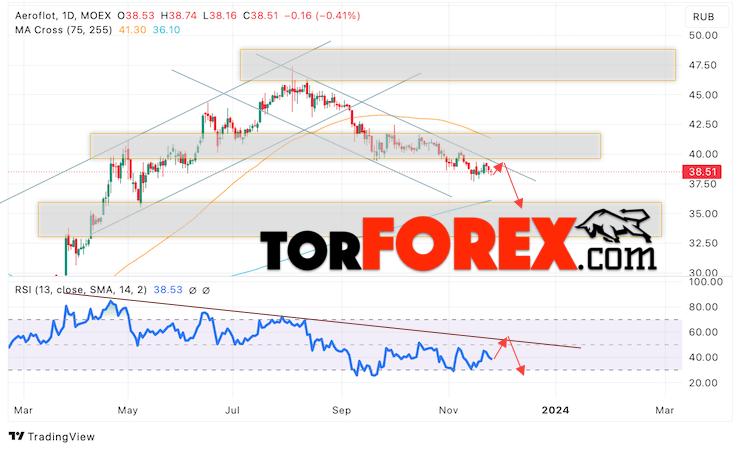The width and height of the screenshot is (741, 451).
Task: Select the gray resistance zone near 47.50
Action: (457, 65)
